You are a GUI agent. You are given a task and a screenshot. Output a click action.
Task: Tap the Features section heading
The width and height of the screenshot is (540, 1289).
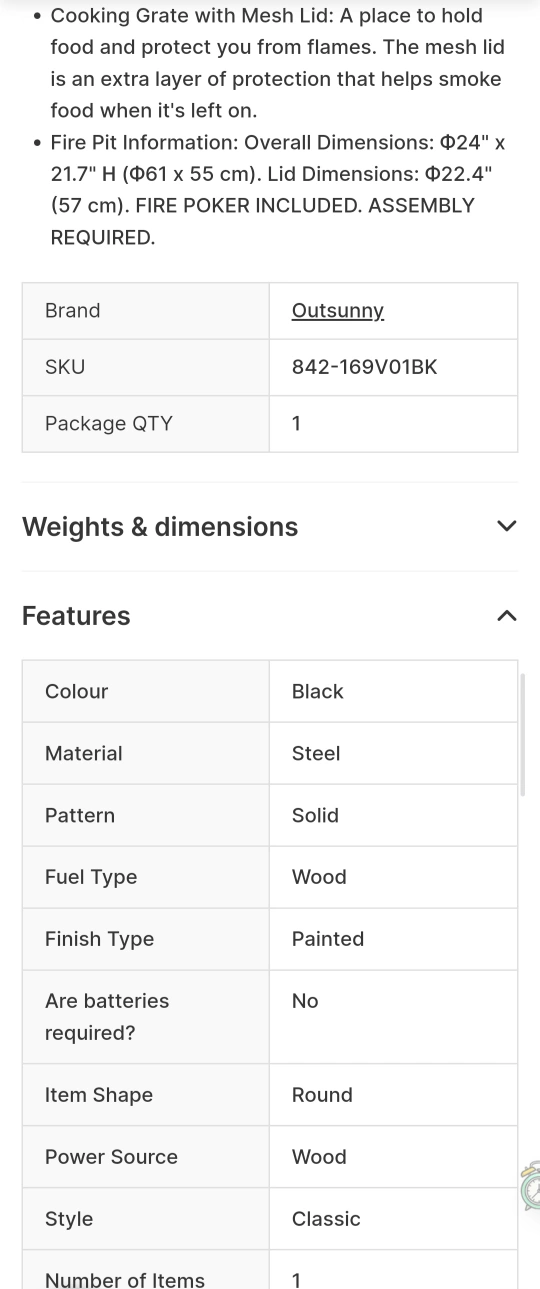(76, 616)
